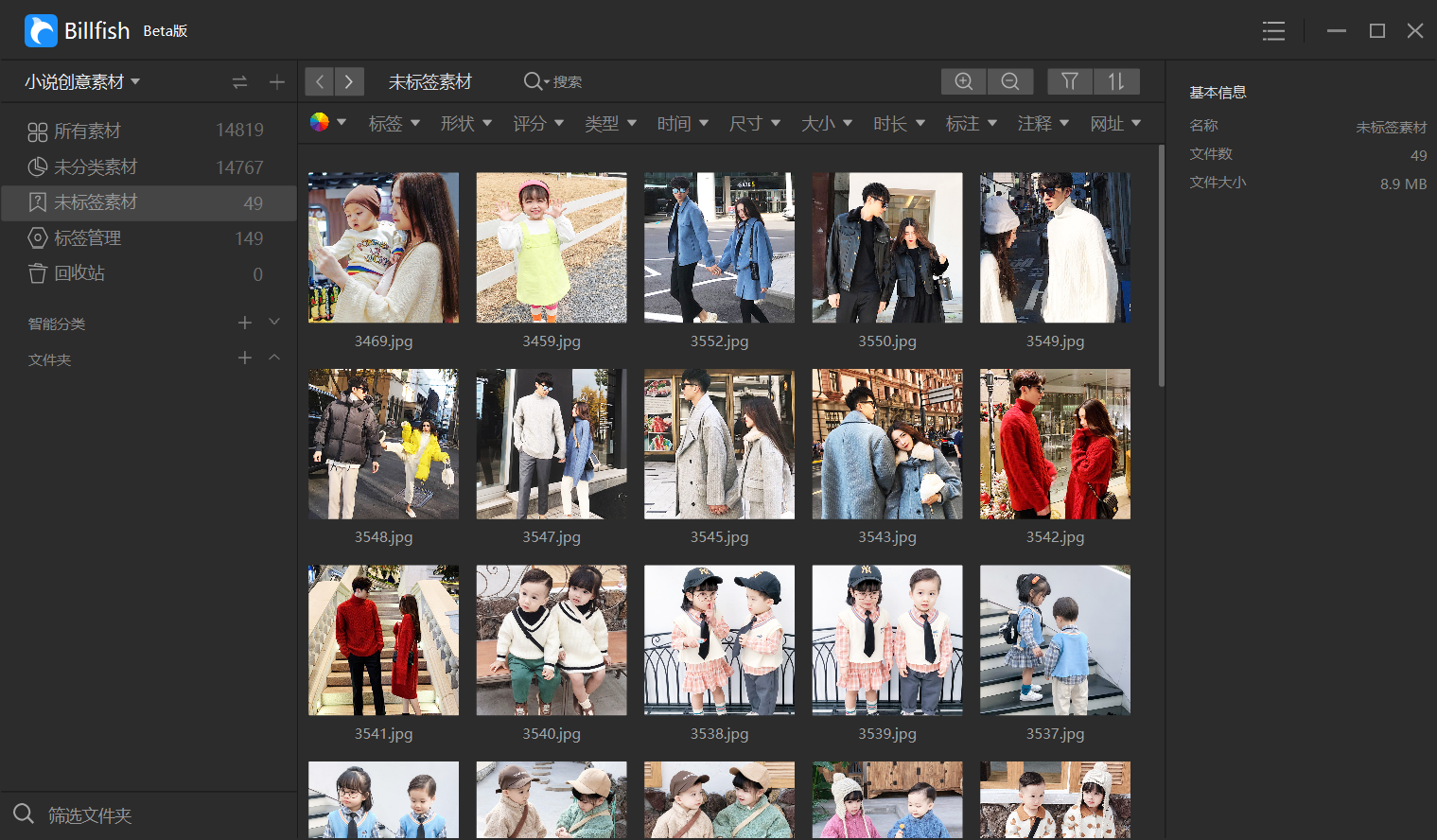Viewport: 1437px width, 840px height.
Task: Go forward with the right arrow button
Action: pyautogui.click(x=349, y=81)
